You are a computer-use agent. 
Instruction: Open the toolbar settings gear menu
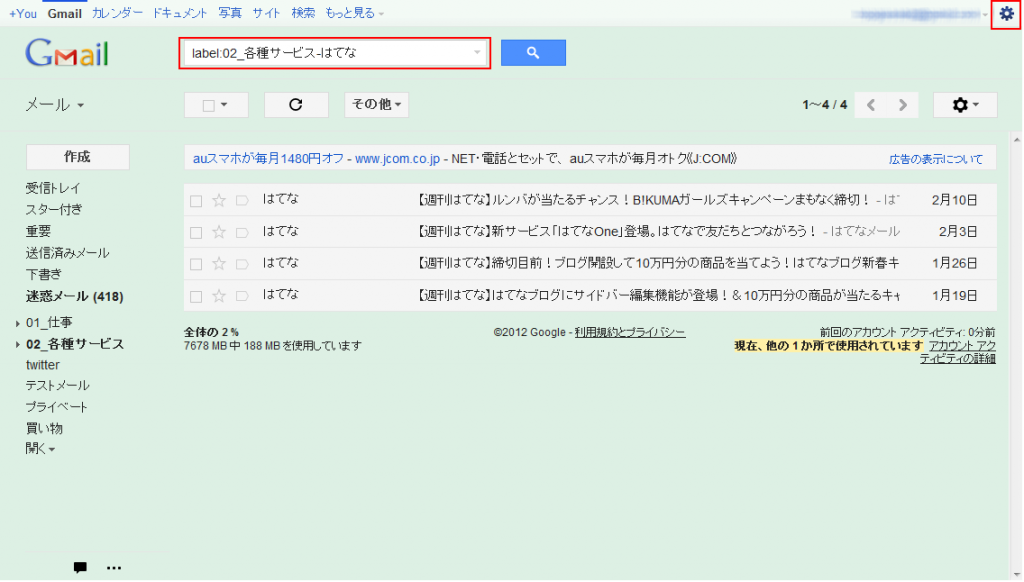point(963,104)
